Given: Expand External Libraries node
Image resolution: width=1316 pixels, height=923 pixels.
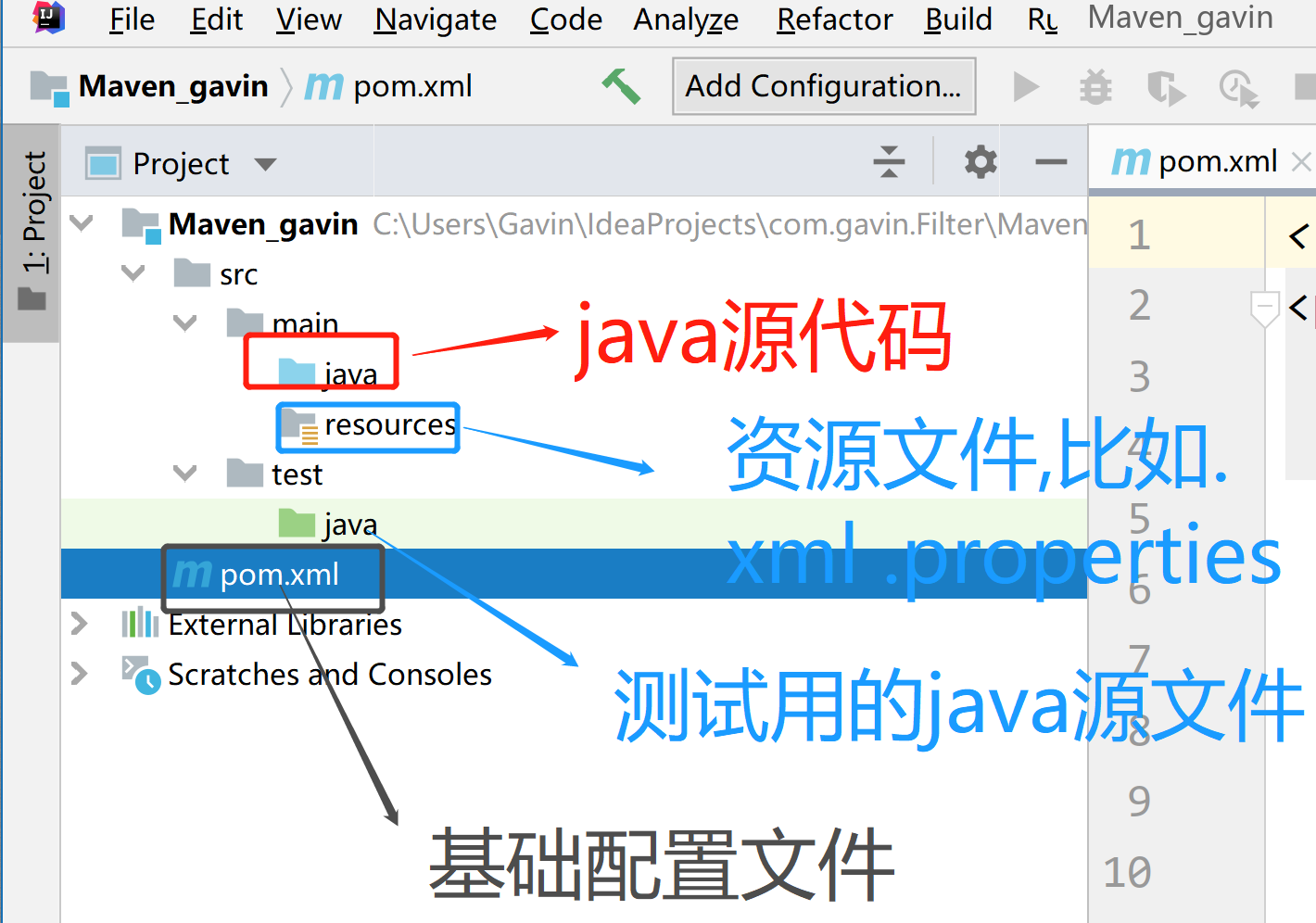Looking at the screenshot, I should coord(80,624).
